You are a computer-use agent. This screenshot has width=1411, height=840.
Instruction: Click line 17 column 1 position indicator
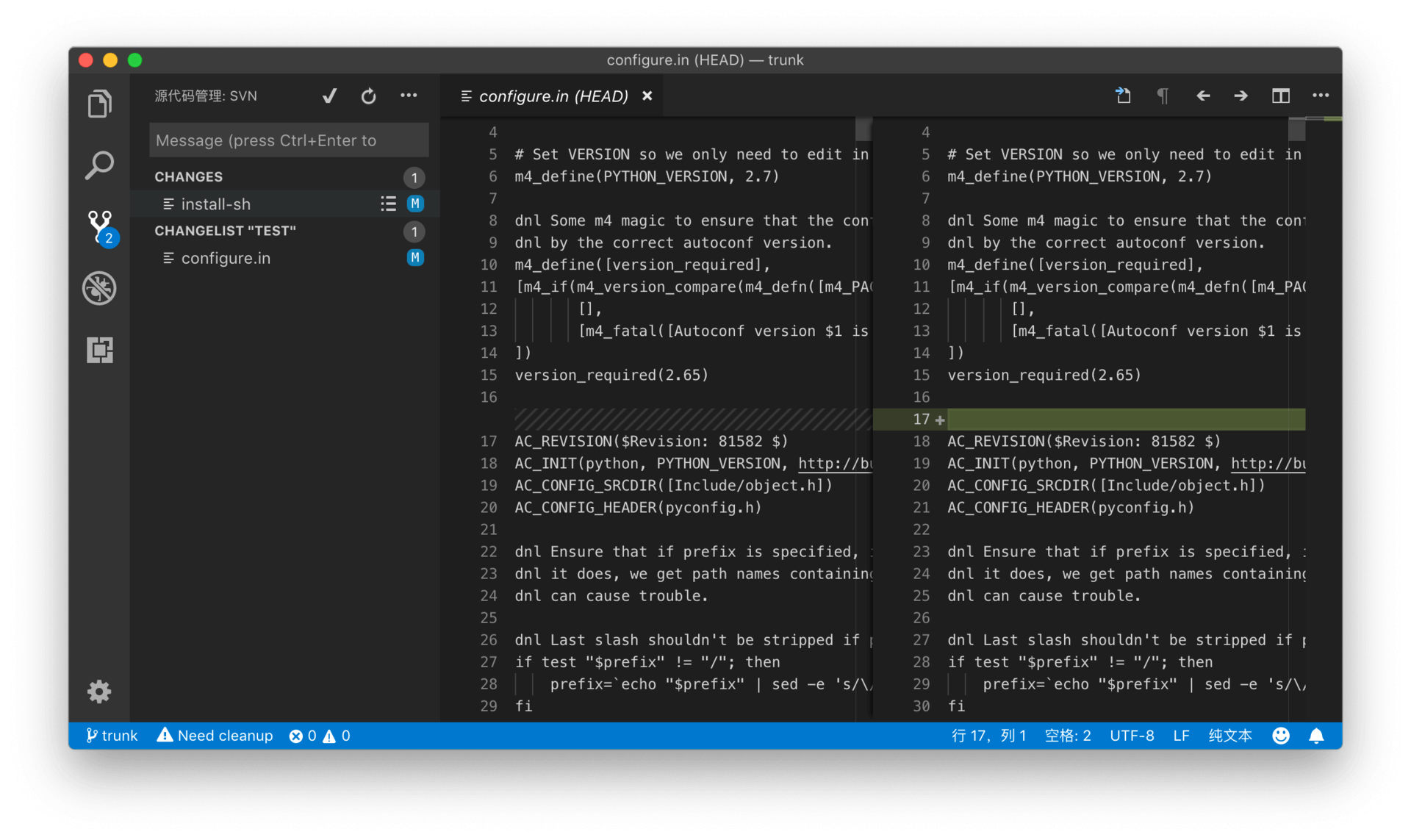pos(988,736)
